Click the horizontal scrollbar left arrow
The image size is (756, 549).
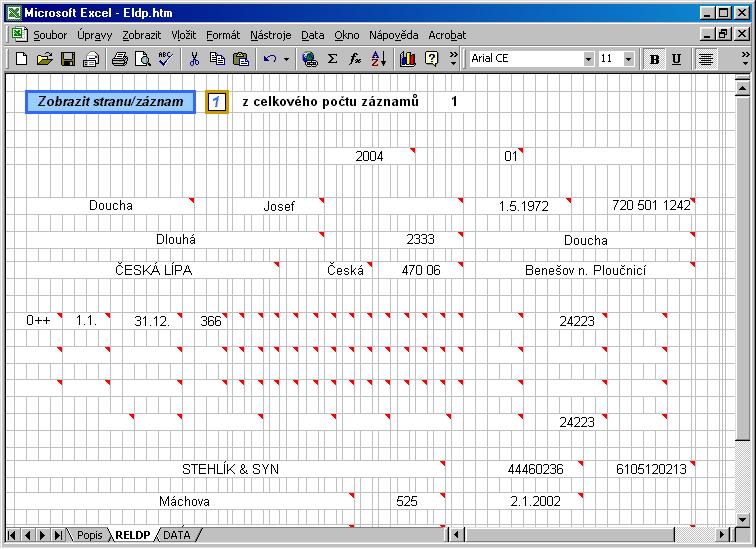pyautogui.click(x=456, y=535)
